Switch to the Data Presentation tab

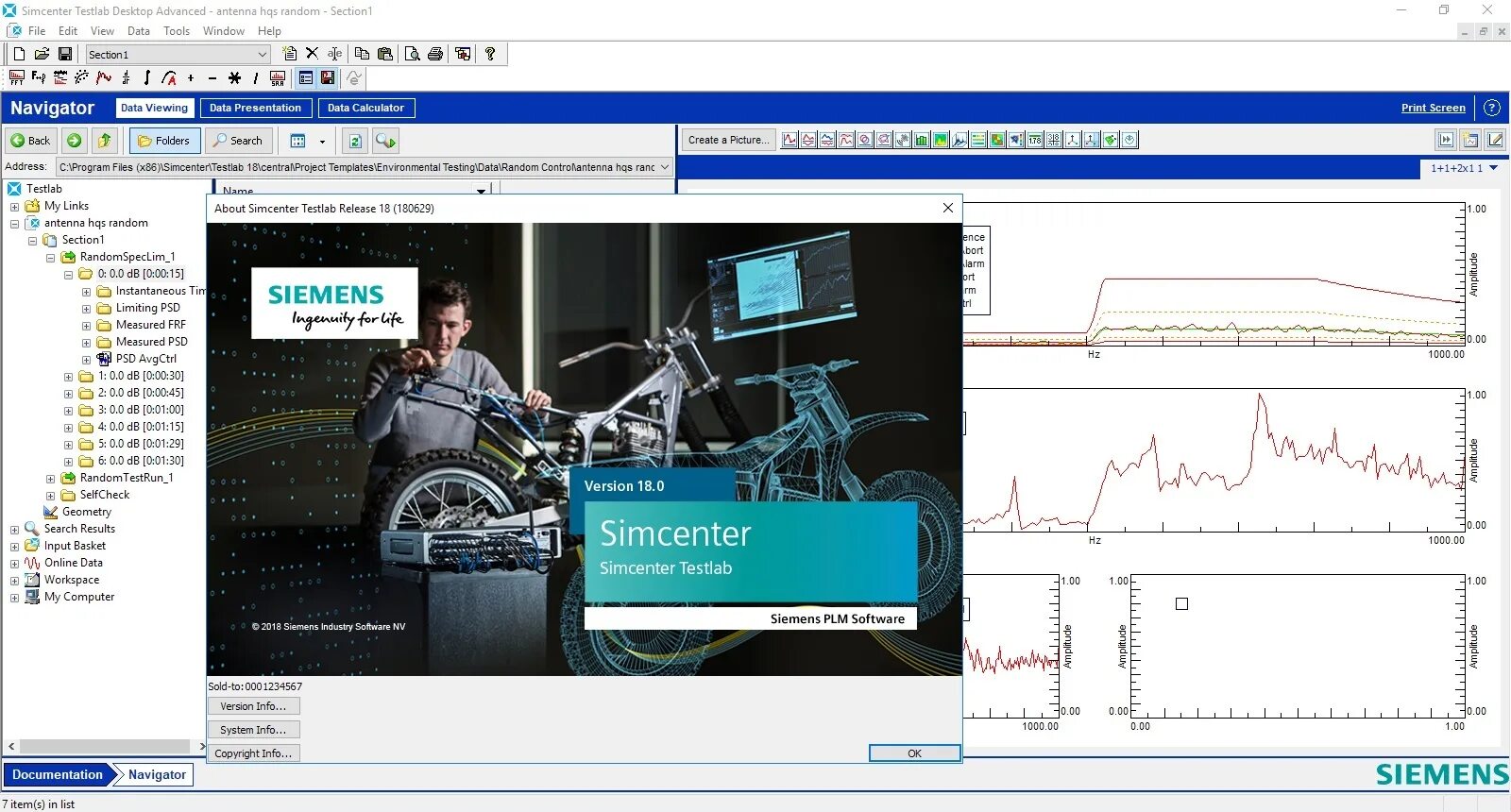[x=255, y=108]
